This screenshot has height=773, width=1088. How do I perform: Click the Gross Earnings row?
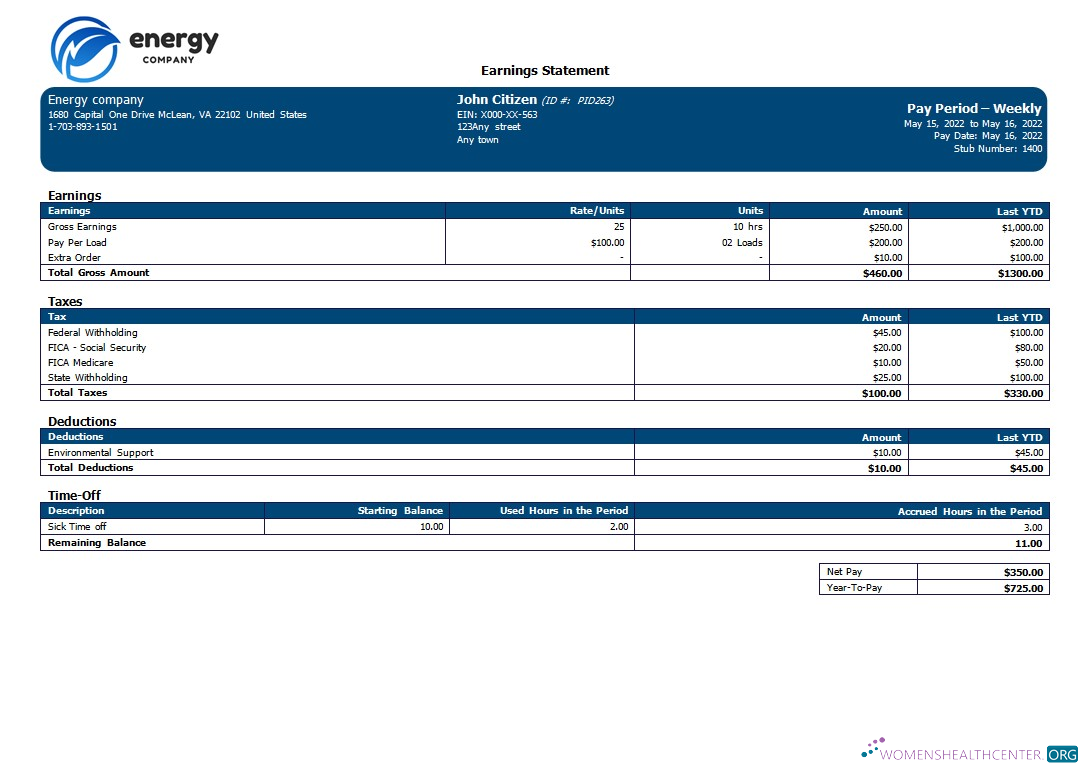[83, 227]
